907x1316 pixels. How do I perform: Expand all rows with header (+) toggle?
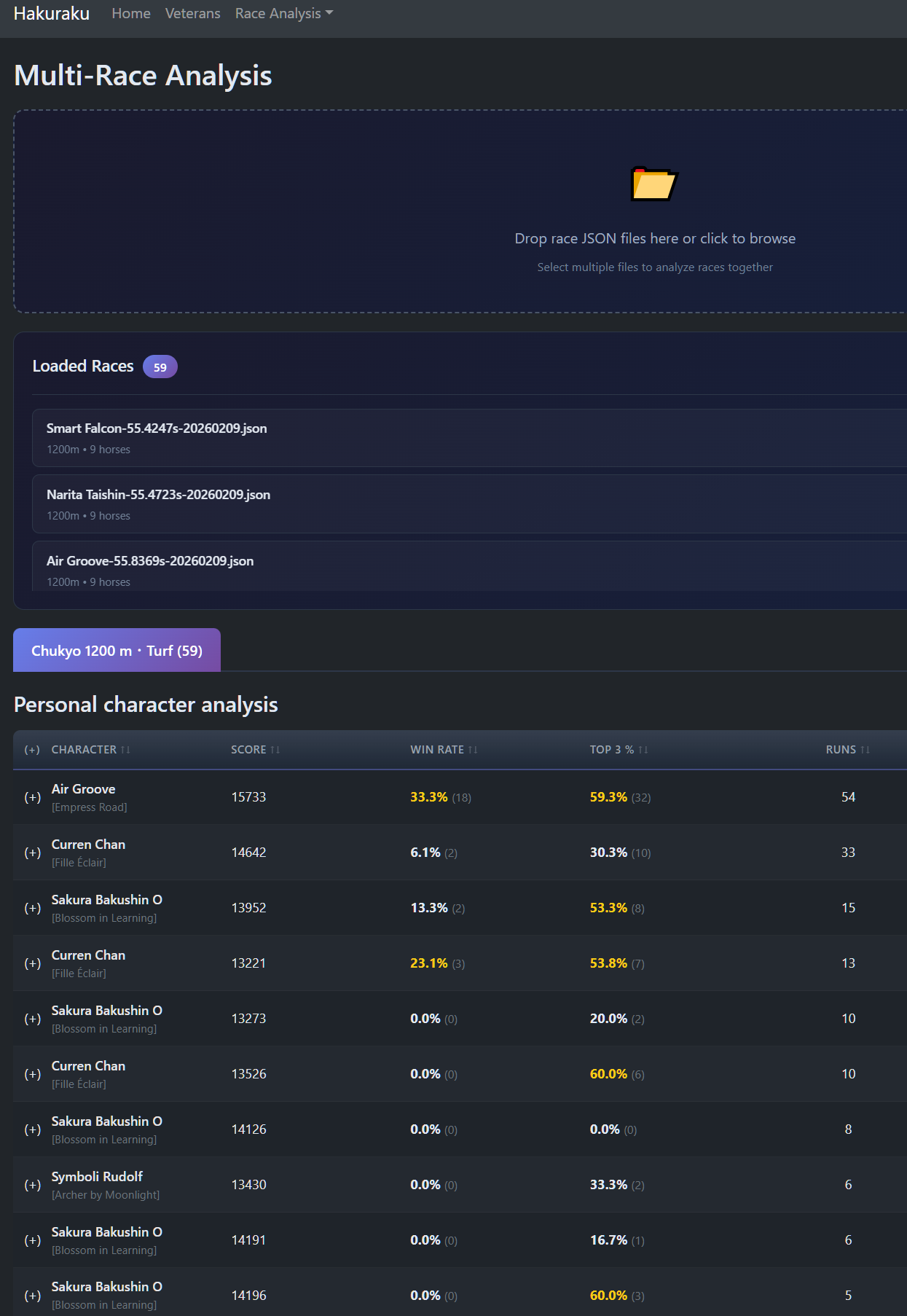pyautogui.click(x=32, y=750)
